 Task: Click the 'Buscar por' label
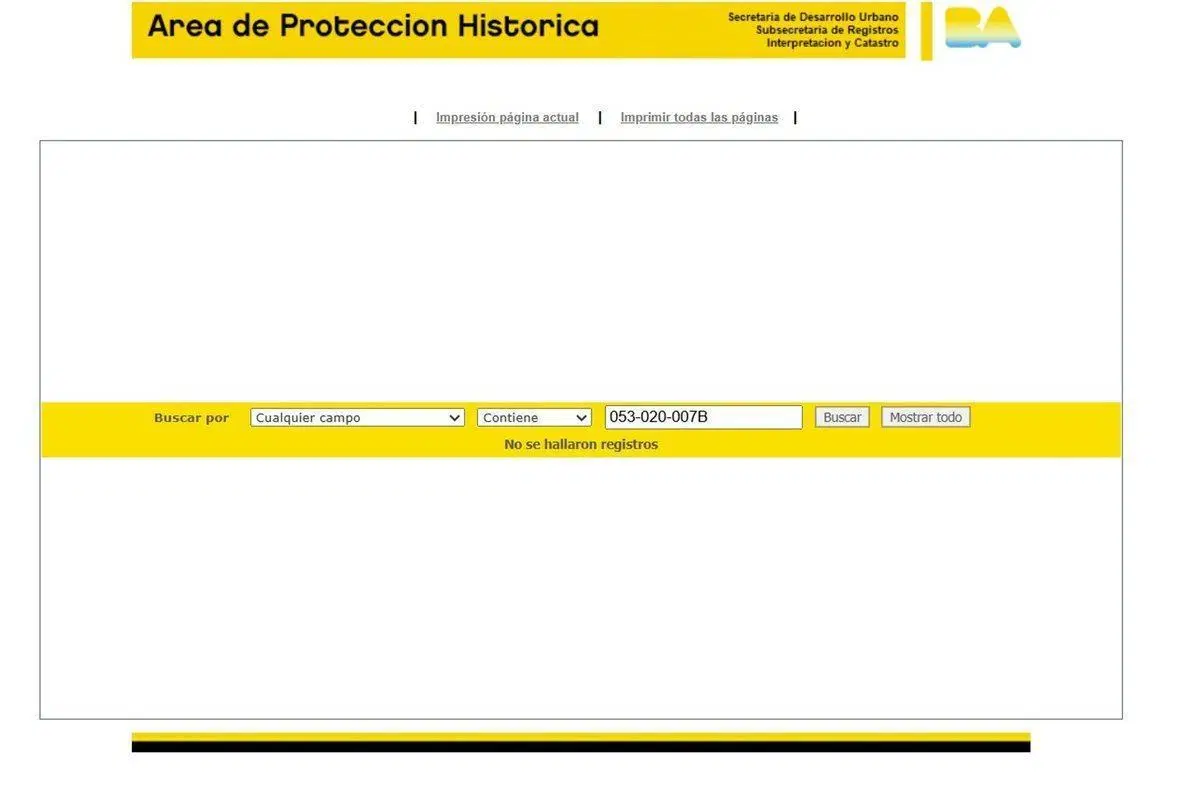click(x=191, y=418)
